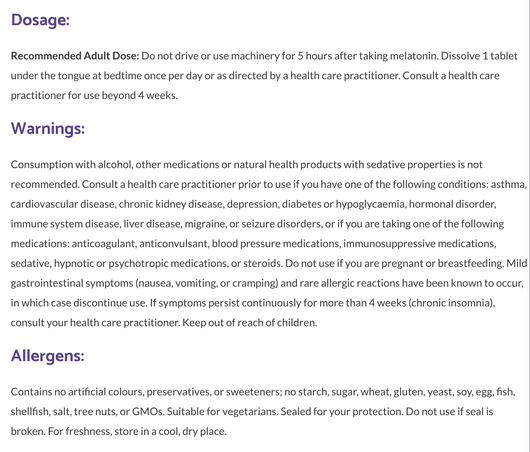The height and width of the screenshot is (452, 530).
Task: Click the word GMOs in Allergens
Action: [x=148, y=411]
